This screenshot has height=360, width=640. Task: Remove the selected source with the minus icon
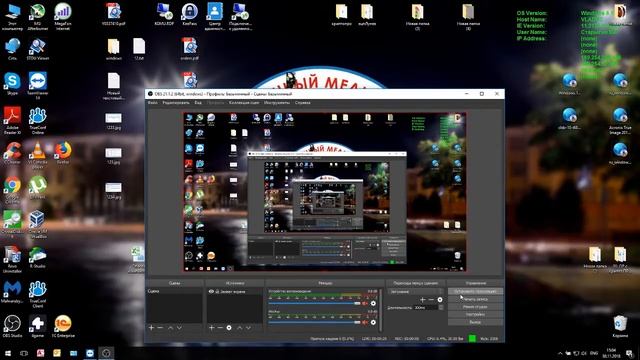[220, 328]
